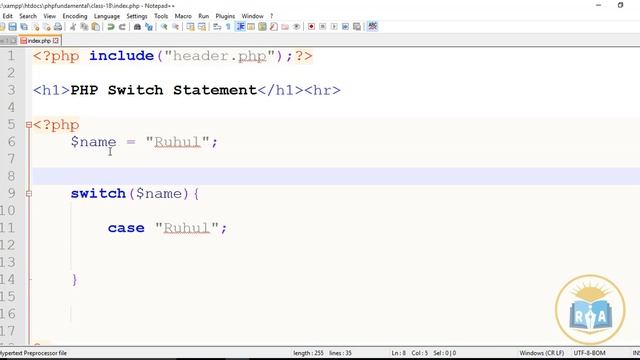Open the question mark help menu
The height and width of the screenshot is (360, 640).
pyautogui.click(x=271, y=16)
